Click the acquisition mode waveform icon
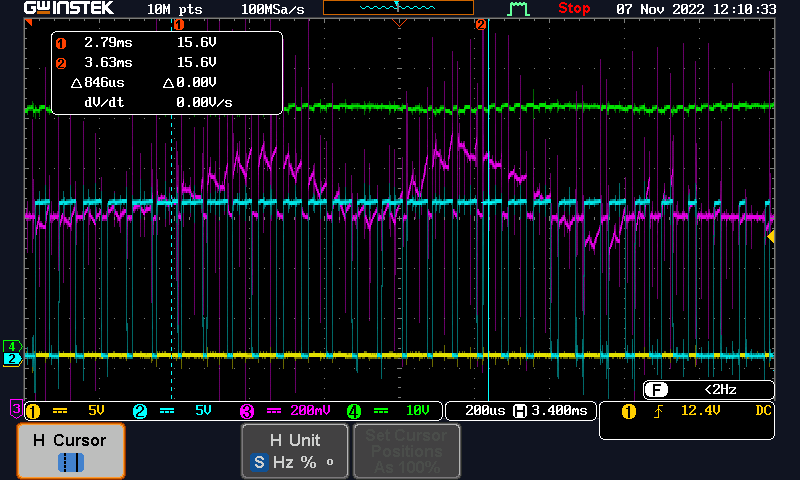The width and height of the screenshot is (800, 480). 518,9
